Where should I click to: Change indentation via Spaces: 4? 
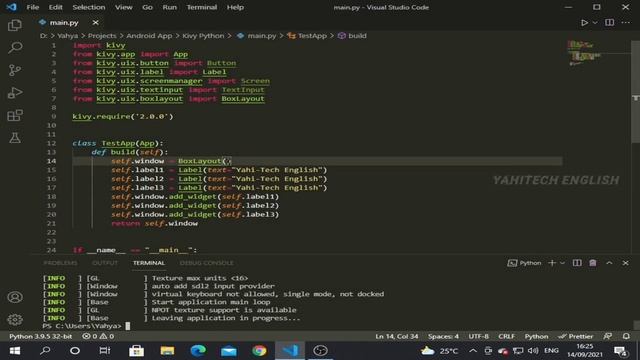tap(443, 336)
